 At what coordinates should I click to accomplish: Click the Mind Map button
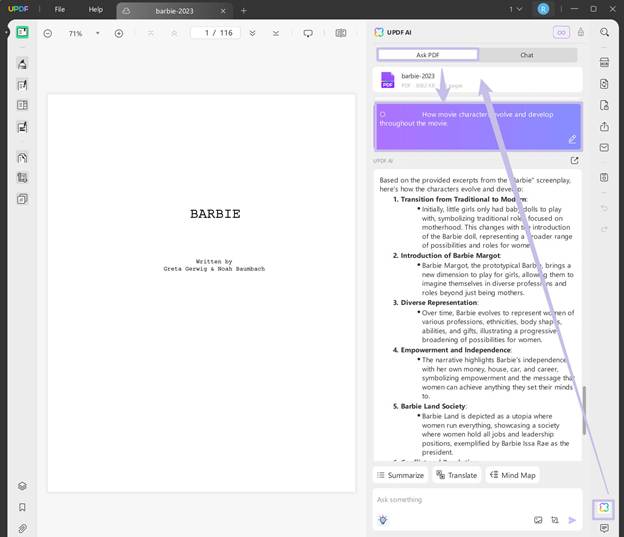click(x=513, y=475)
